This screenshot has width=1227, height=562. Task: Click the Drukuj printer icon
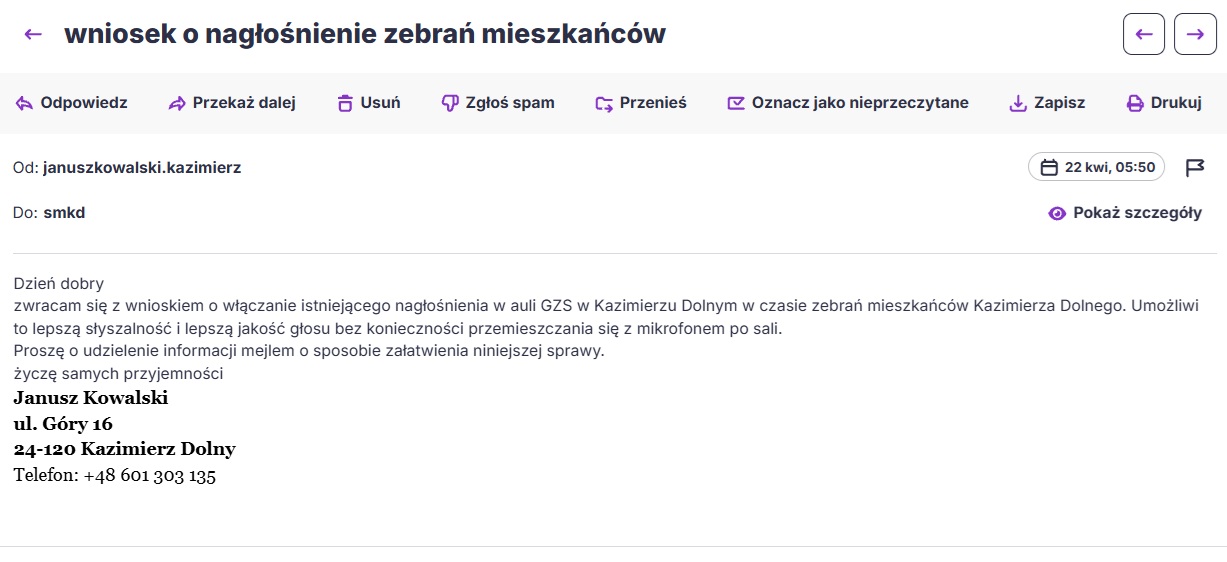point(1135,103)
